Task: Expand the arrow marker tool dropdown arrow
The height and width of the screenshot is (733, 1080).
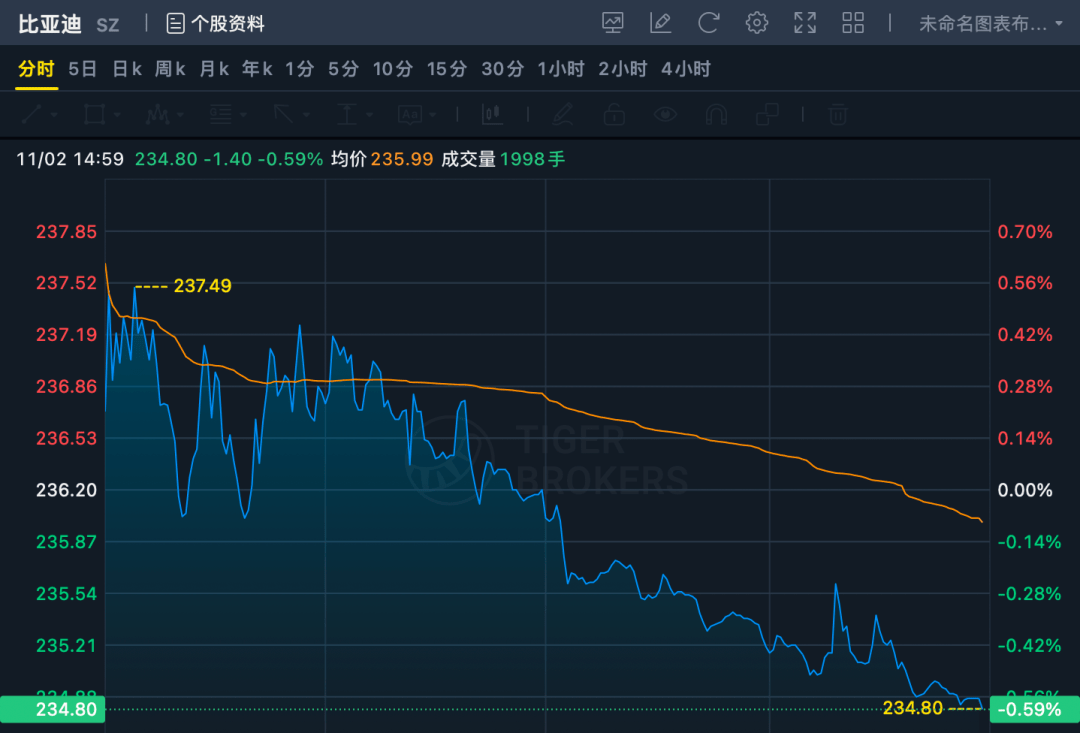Action: [x=307, y=115]
